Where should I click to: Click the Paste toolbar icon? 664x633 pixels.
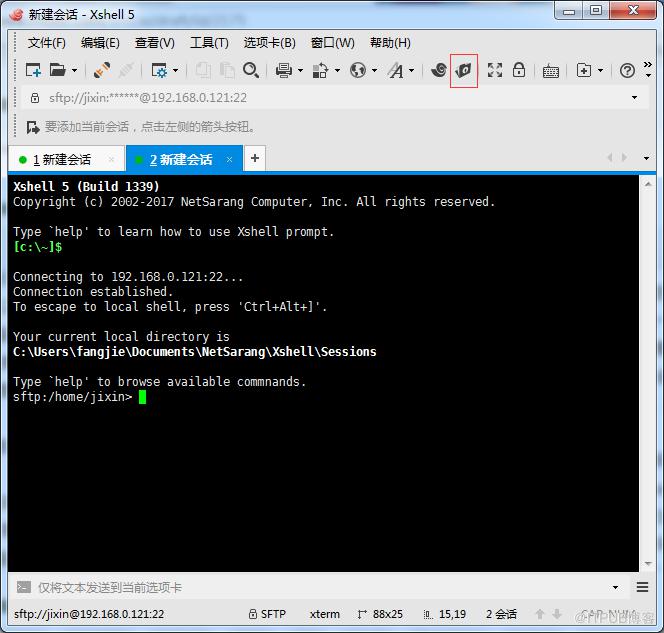tap(227, 70)
